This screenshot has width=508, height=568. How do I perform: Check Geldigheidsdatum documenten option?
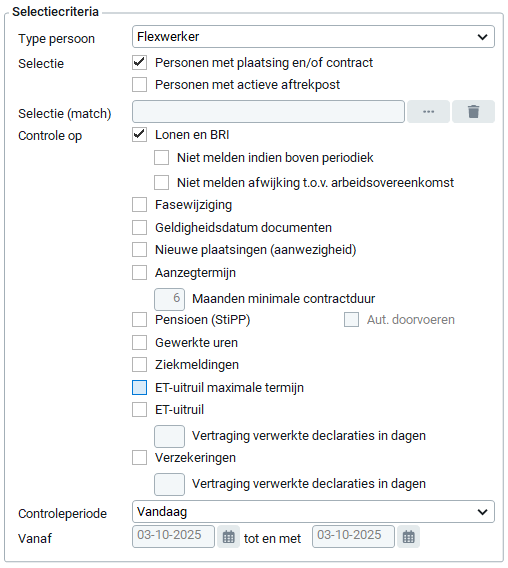140,227
